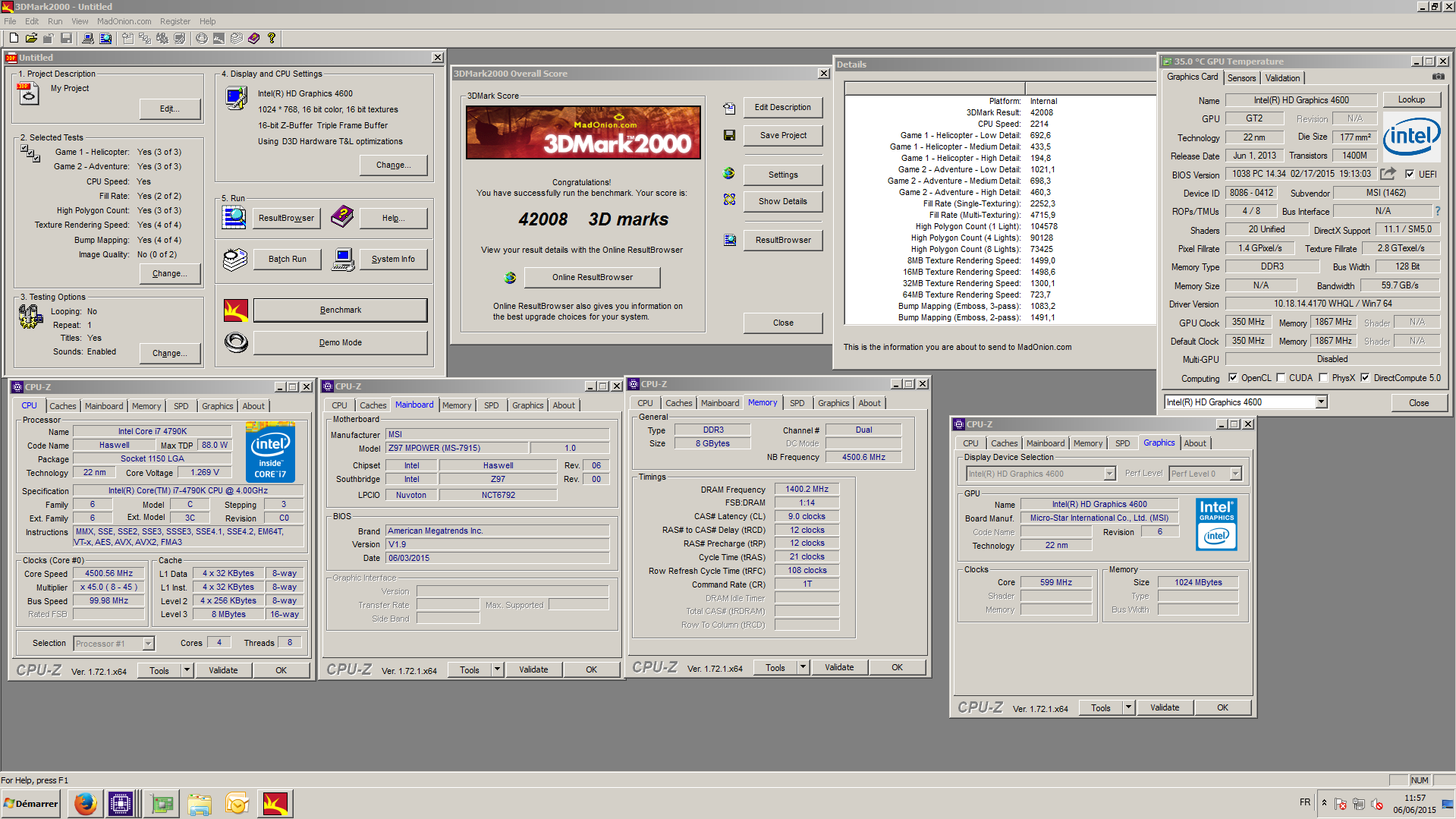Click the Firefox icon in the taskbar

86,803
